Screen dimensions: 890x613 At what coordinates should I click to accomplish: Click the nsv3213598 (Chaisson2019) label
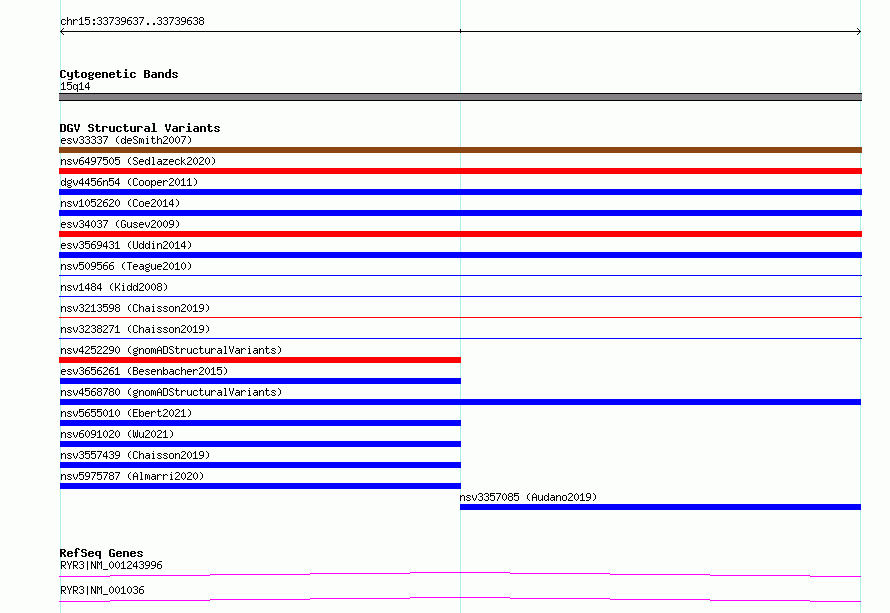135,308
